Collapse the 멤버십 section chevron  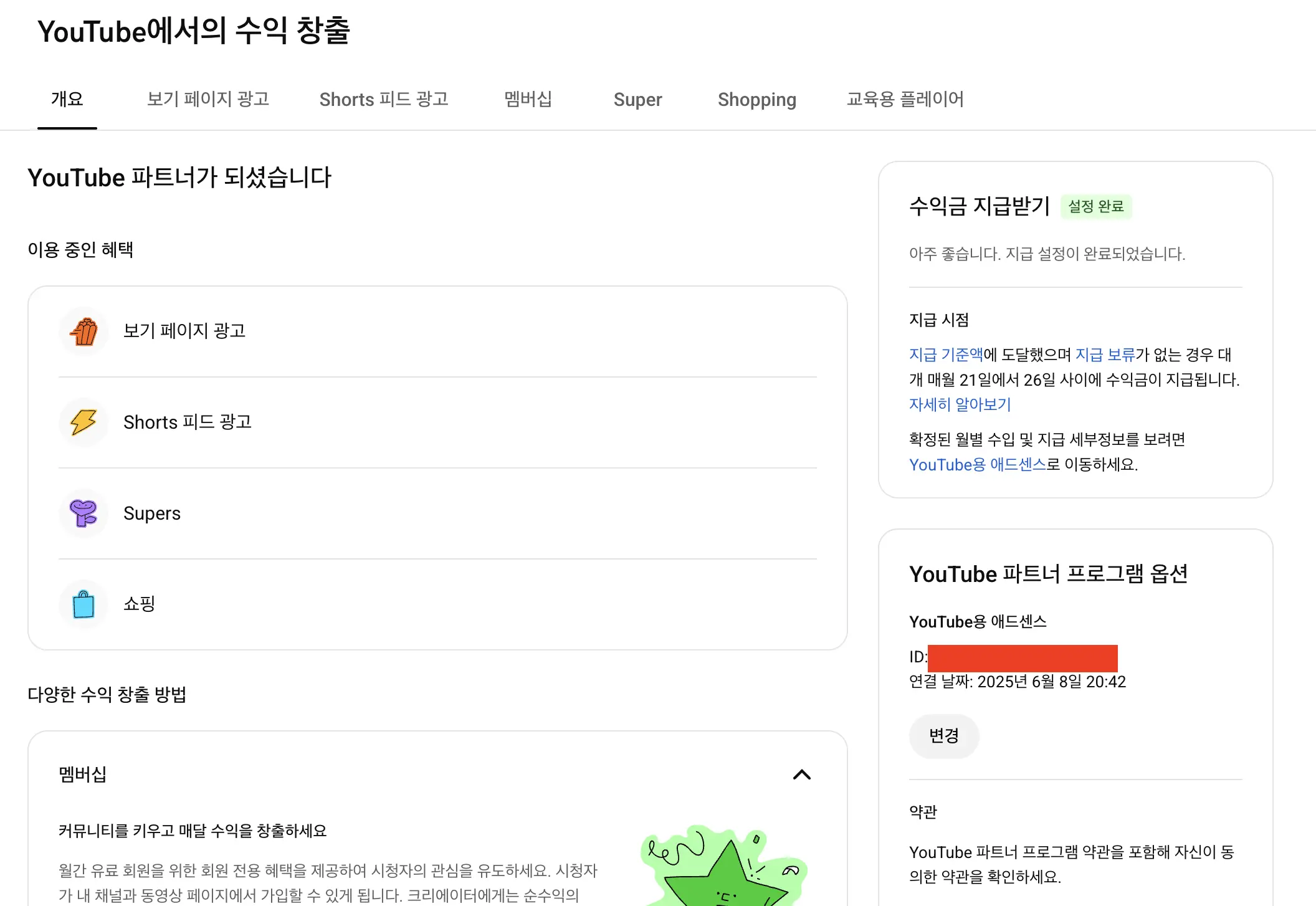(x=803, y=775)
